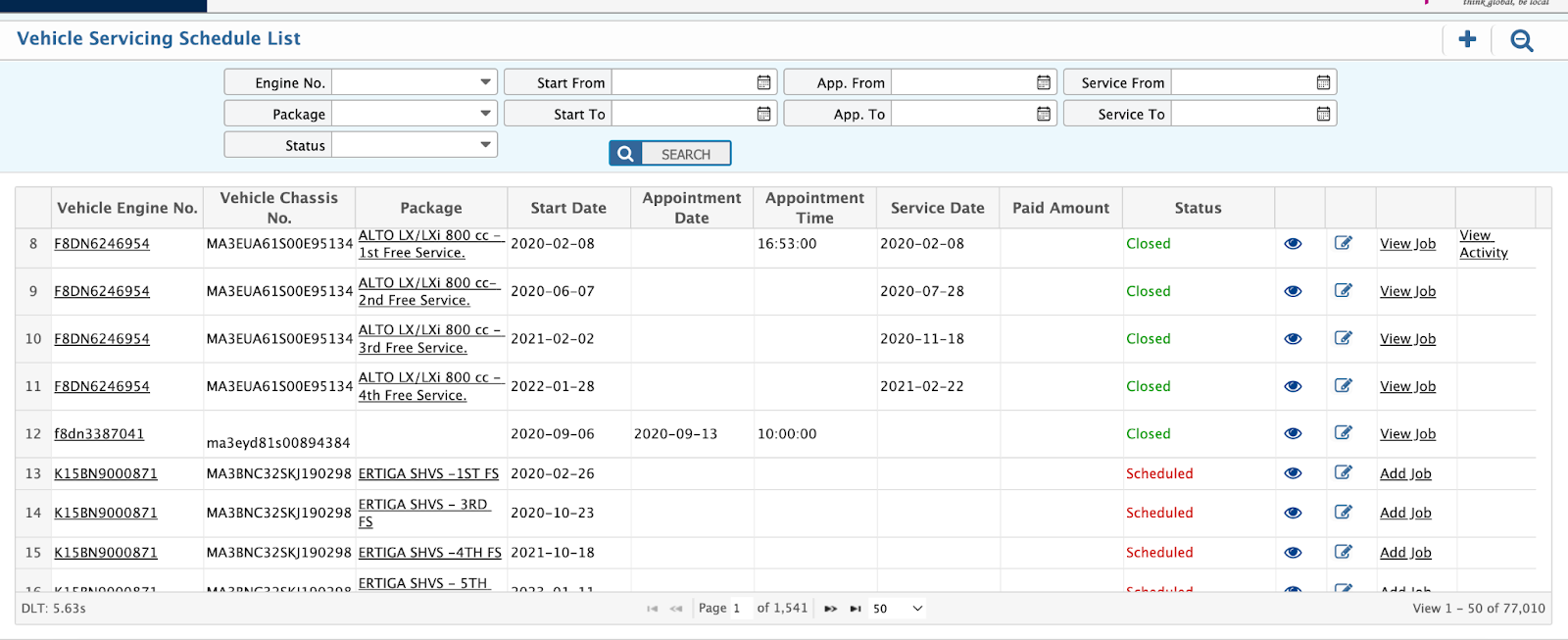Edit row 12 schedule with pencil icon
1568x640 pixels.
[1344, 432]
